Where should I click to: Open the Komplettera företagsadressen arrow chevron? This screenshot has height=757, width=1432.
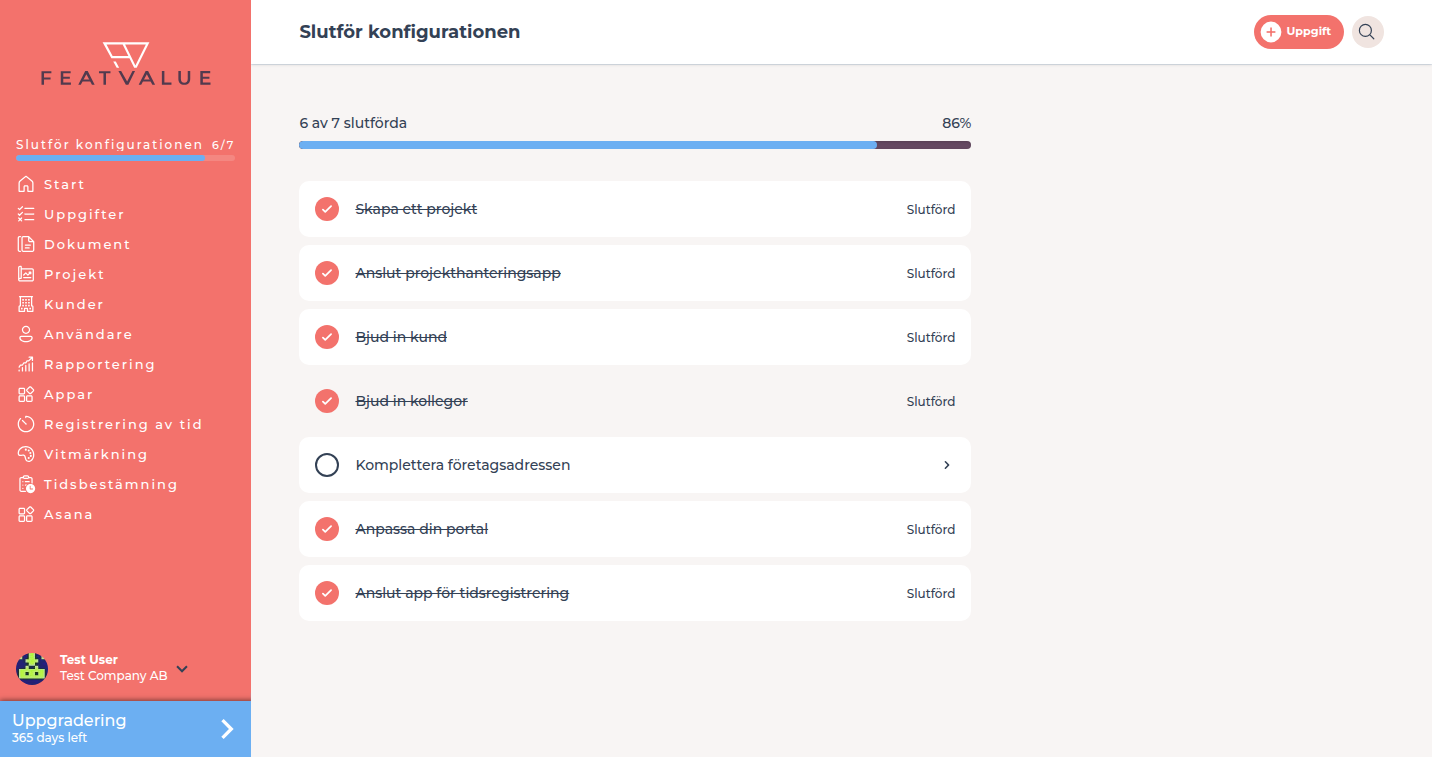tap(947, 465)
